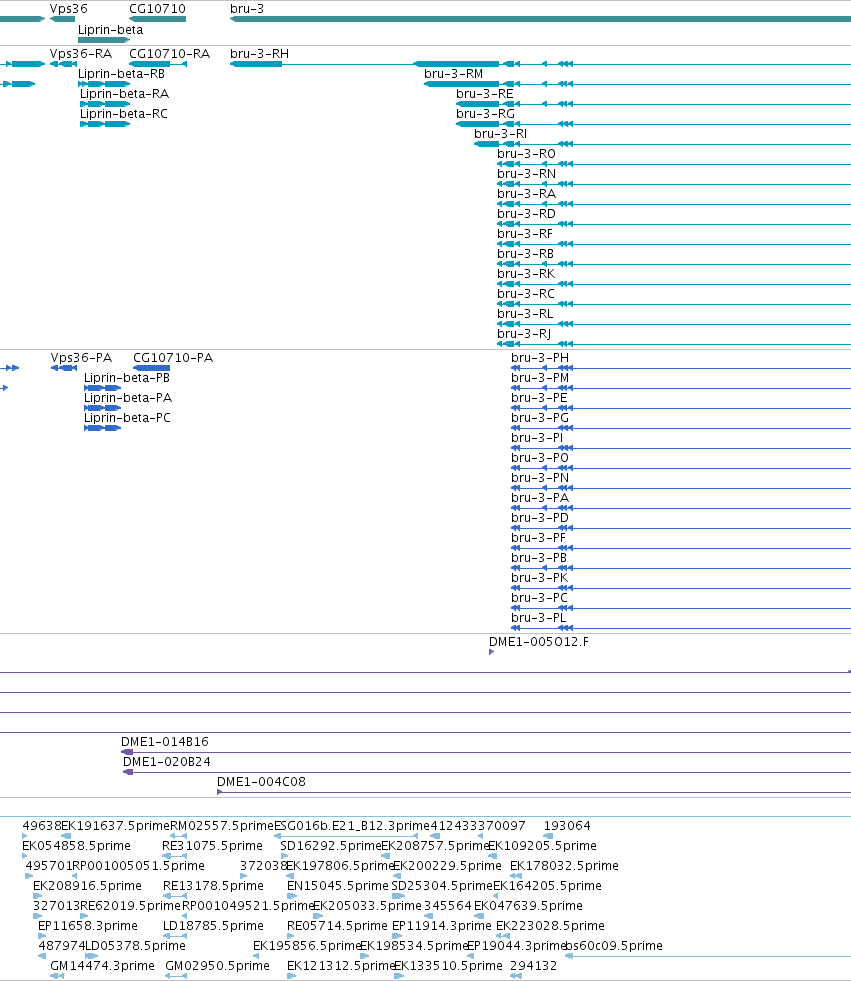Click the 294132 EST label
Screen dimensions: 851x981
click(534, 966)
